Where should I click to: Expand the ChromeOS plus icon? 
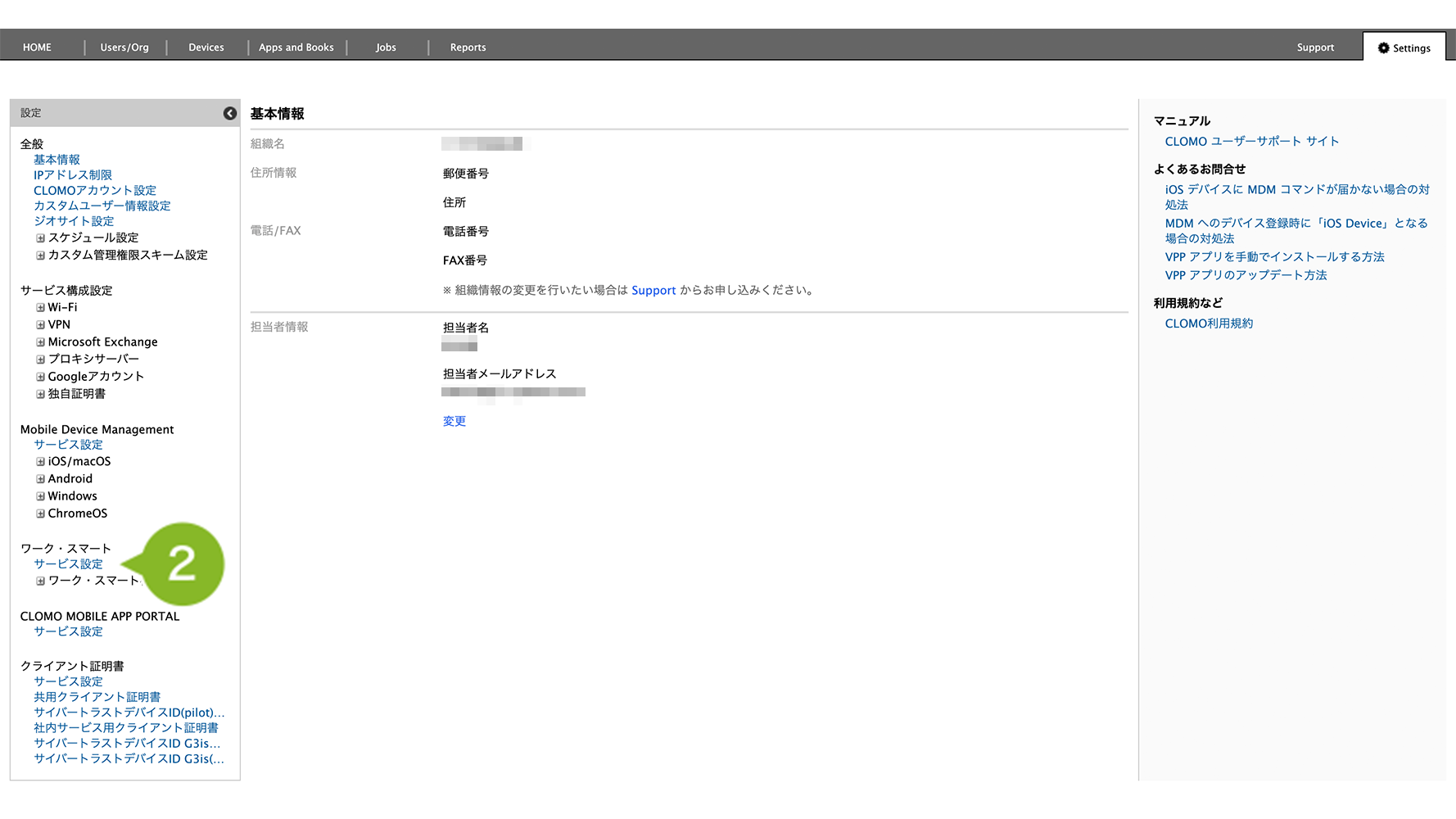(x=40, y=514)
